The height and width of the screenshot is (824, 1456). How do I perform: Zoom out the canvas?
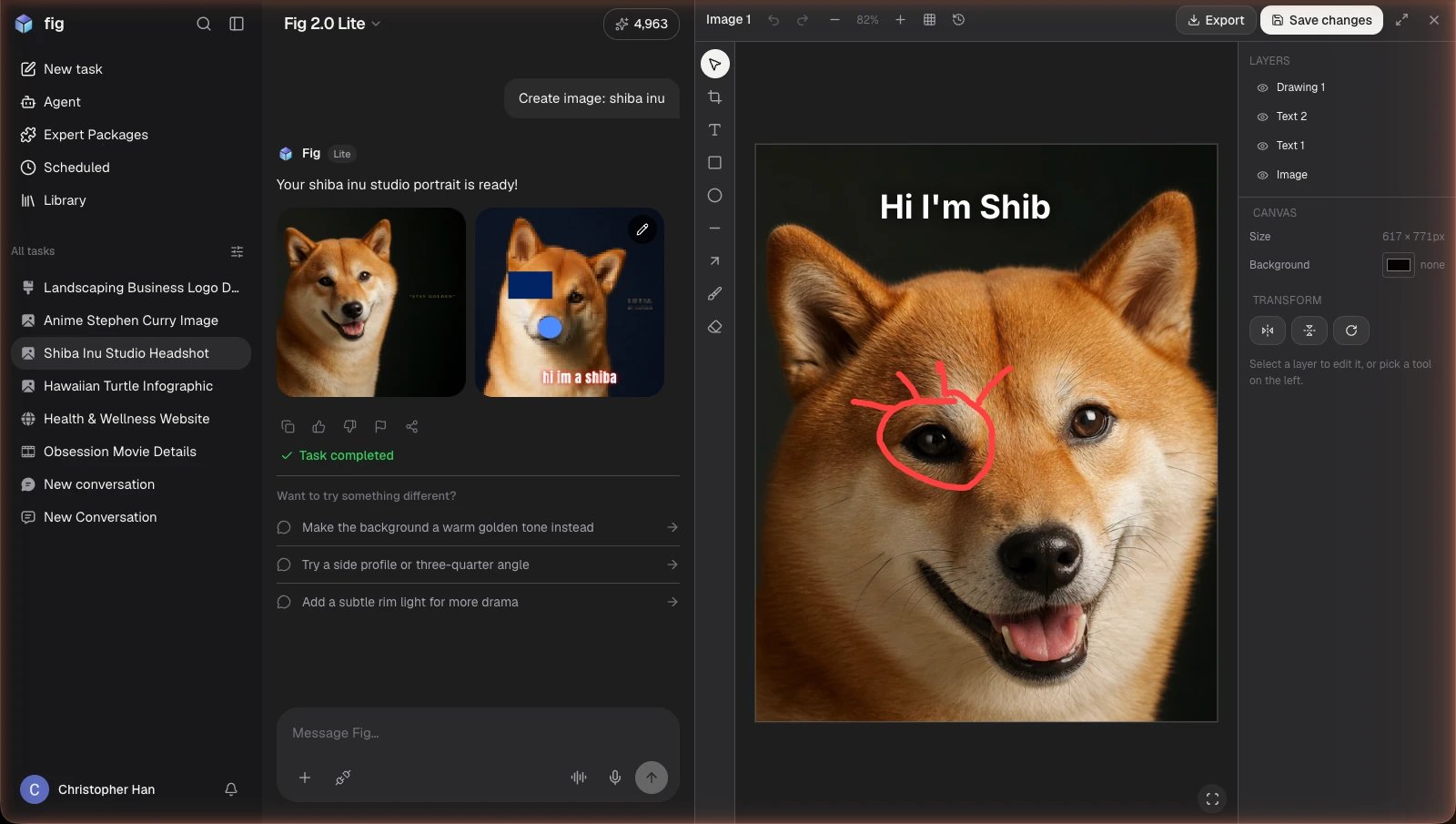coord(834,20)
